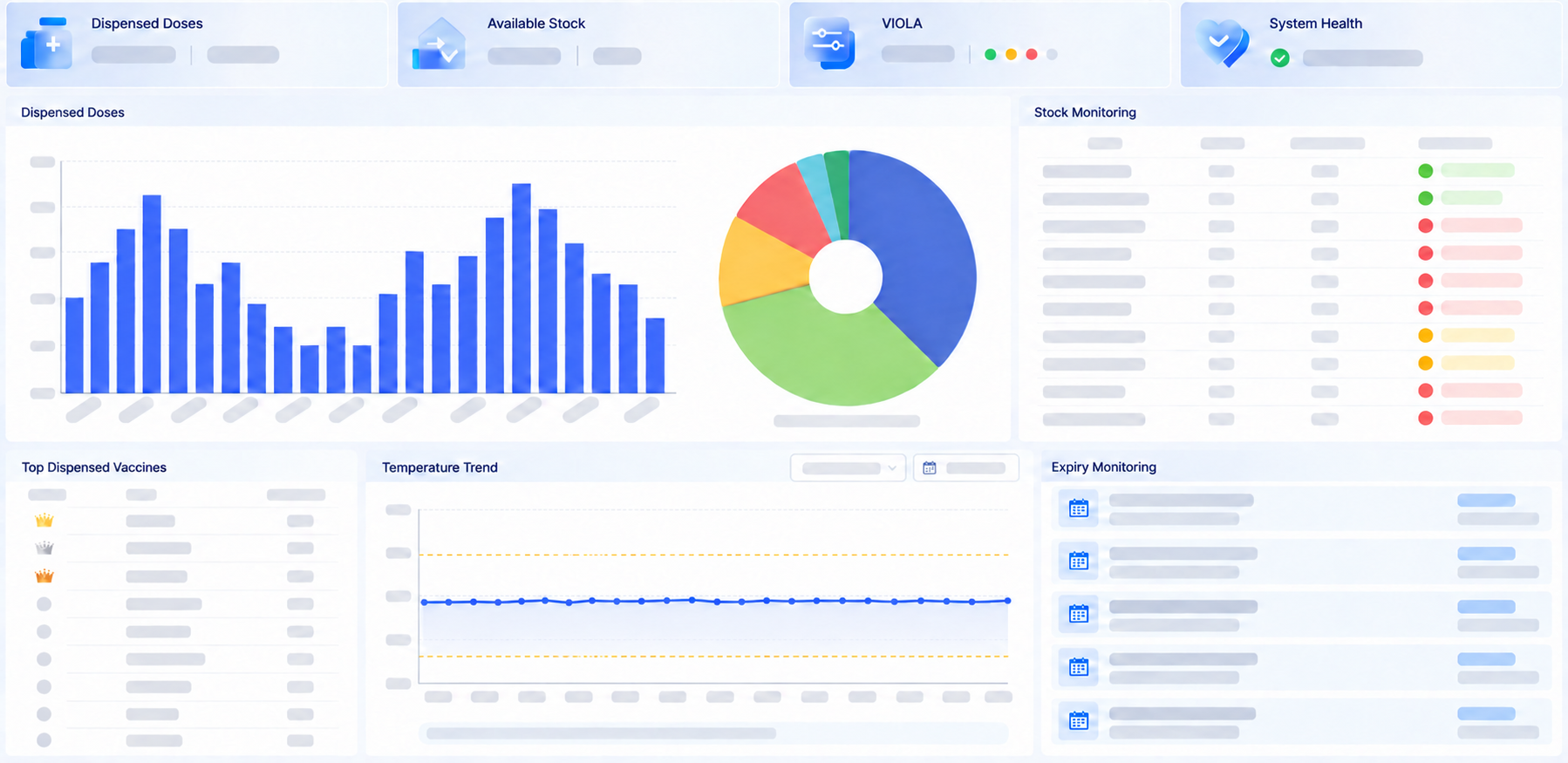
Task: Click the third Expiry Monitoring calendar icon
Action: coord(1079,614)
